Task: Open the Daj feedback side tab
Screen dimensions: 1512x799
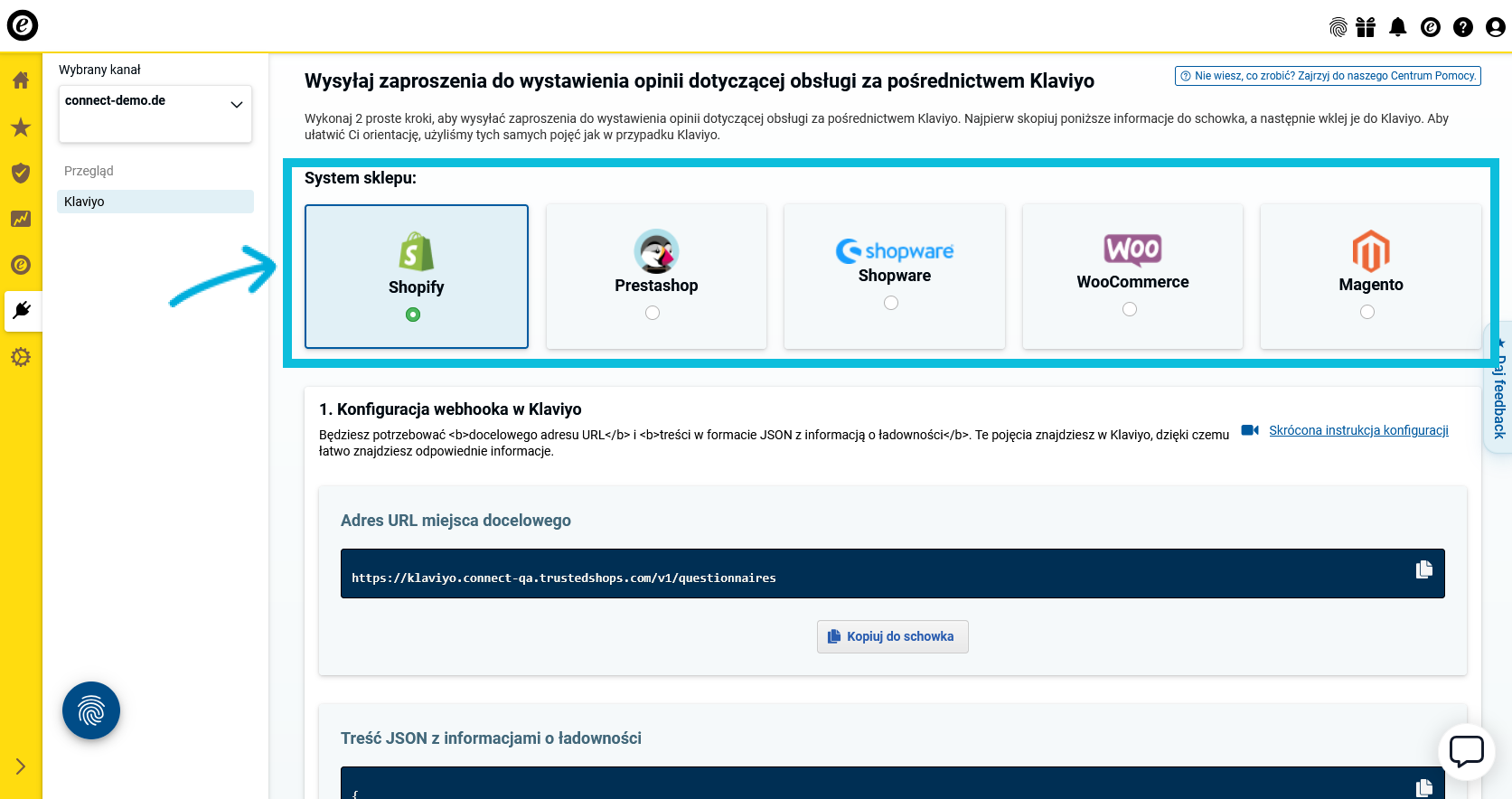Action: click(x=1499, y=389)
